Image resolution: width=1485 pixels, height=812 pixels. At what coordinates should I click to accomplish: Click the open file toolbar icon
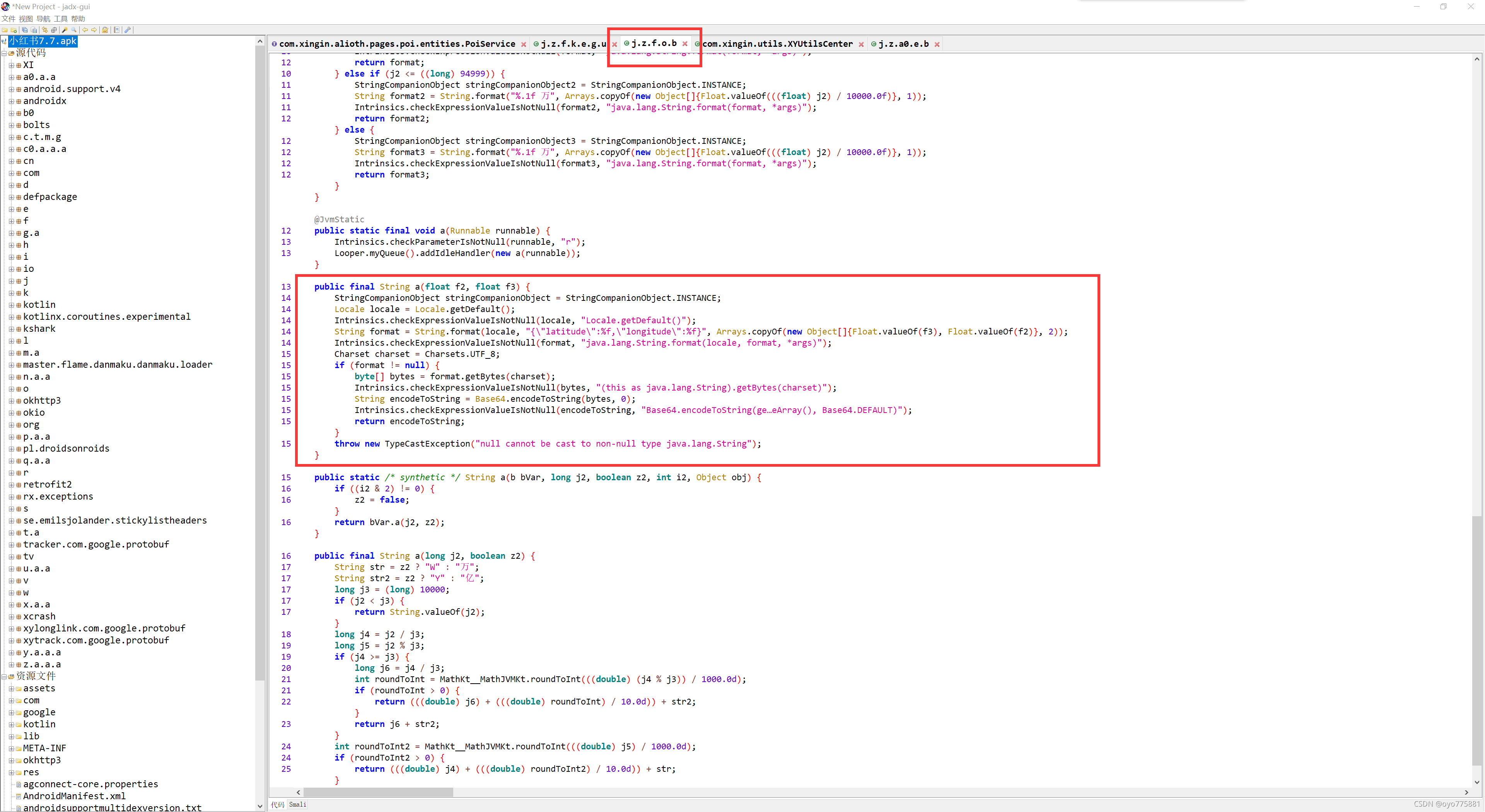coord(5,30)
